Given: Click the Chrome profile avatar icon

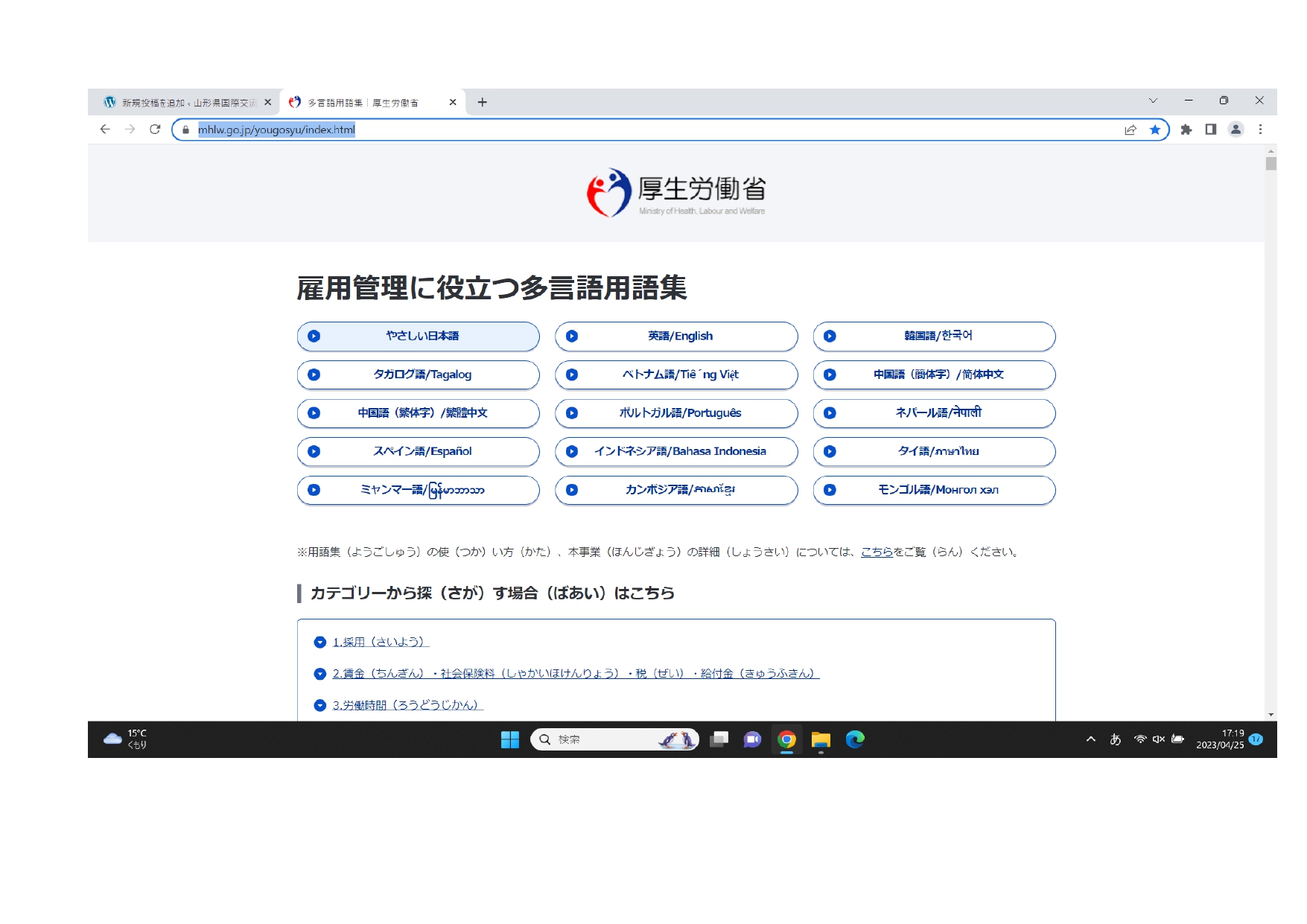Looking at the screenshot, I should (x=1236, y=130).
